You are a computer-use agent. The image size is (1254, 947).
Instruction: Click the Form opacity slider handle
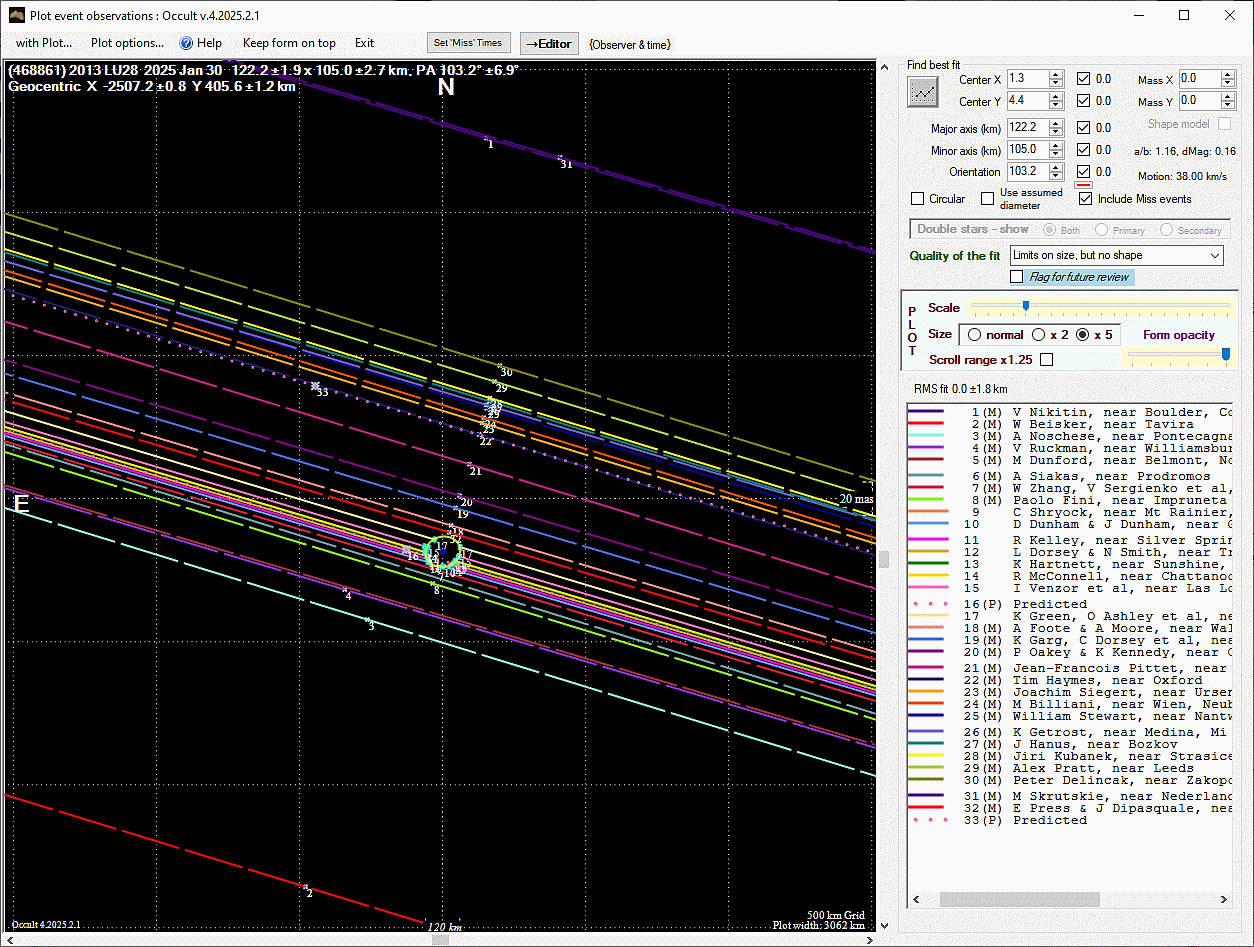point(1225,353)
